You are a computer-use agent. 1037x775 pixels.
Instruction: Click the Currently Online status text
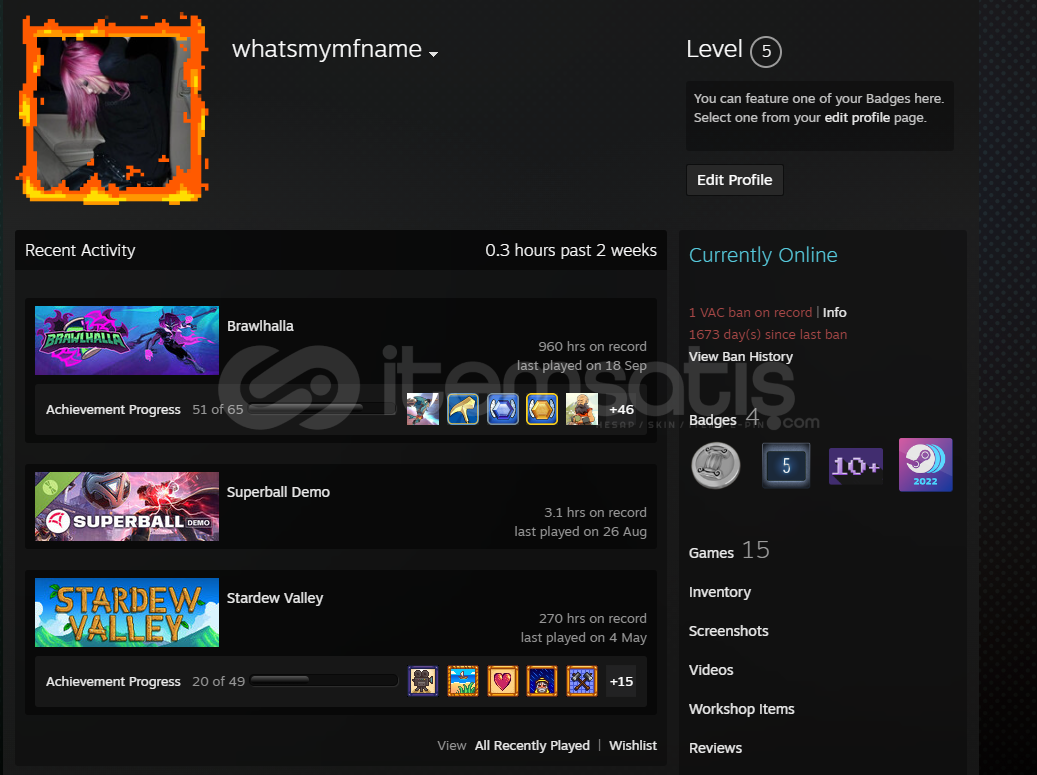(x=763, y=255)
